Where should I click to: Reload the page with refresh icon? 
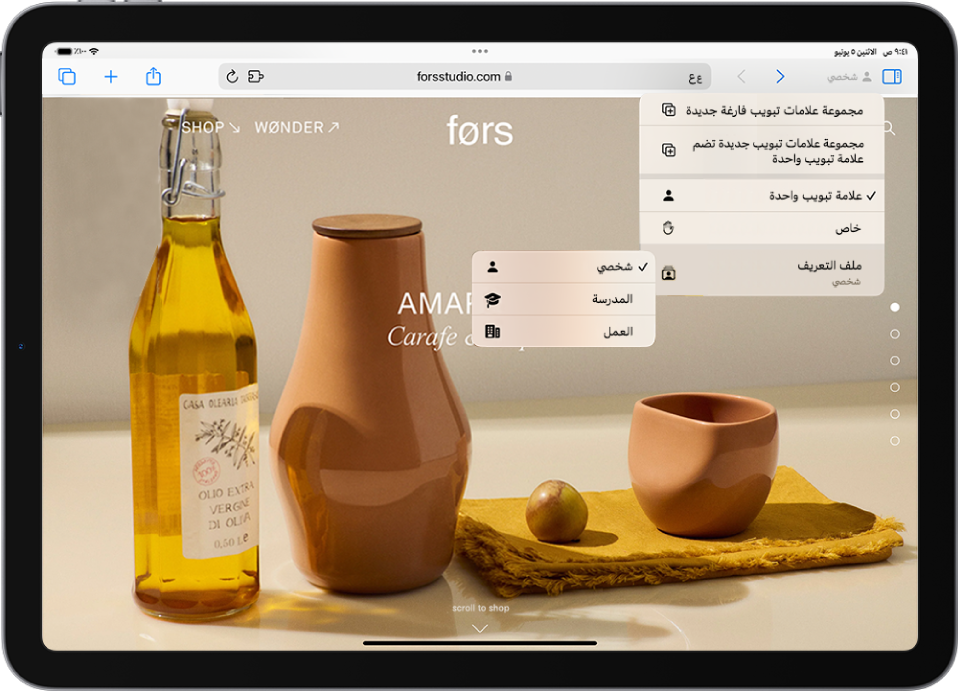pos(233,77)
